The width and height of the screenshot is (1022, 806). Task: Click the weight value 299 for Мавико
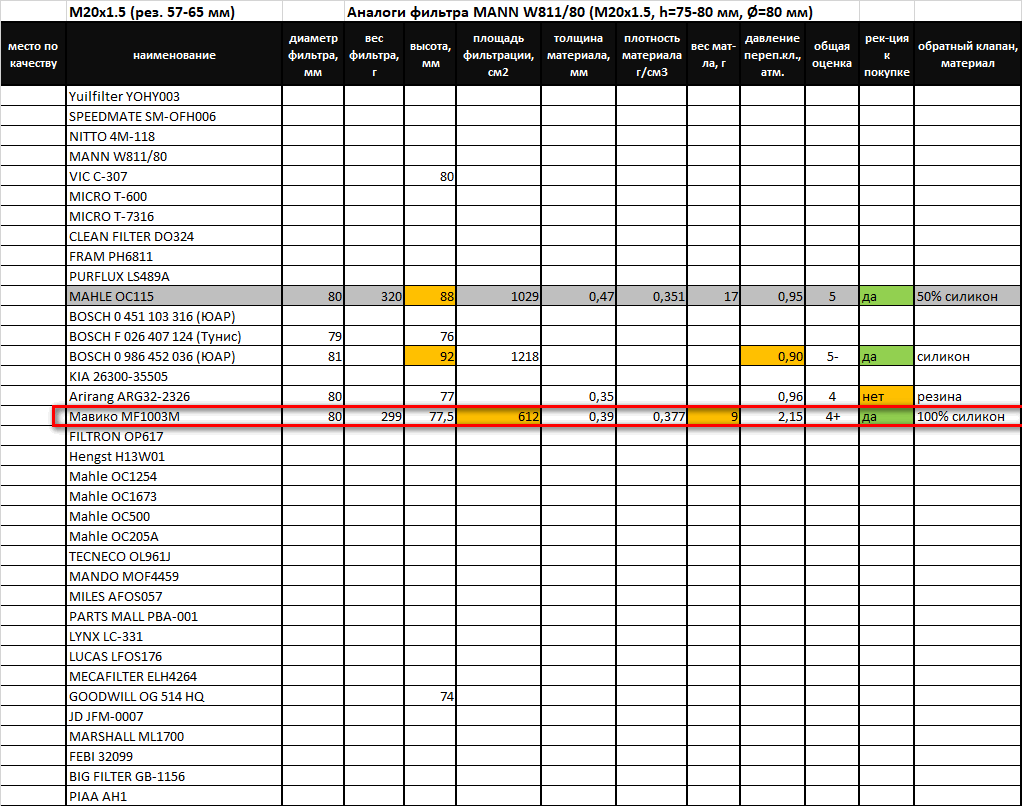374,416
